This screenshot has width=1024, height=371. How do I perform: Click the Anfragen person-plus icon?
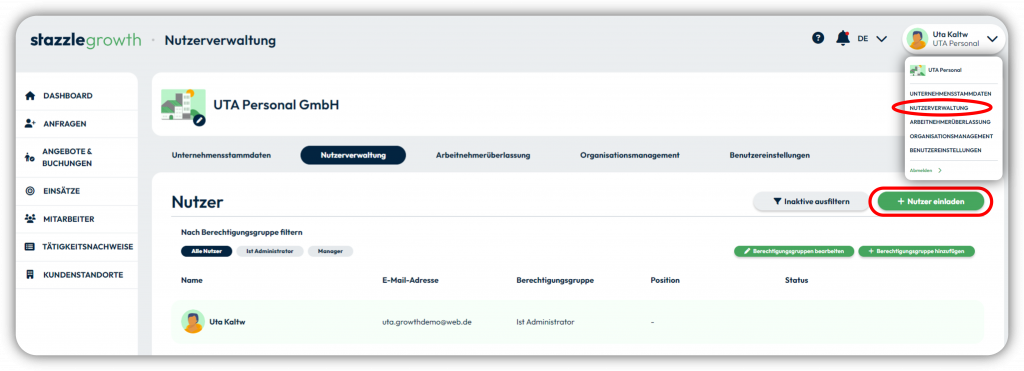(29, 123)
